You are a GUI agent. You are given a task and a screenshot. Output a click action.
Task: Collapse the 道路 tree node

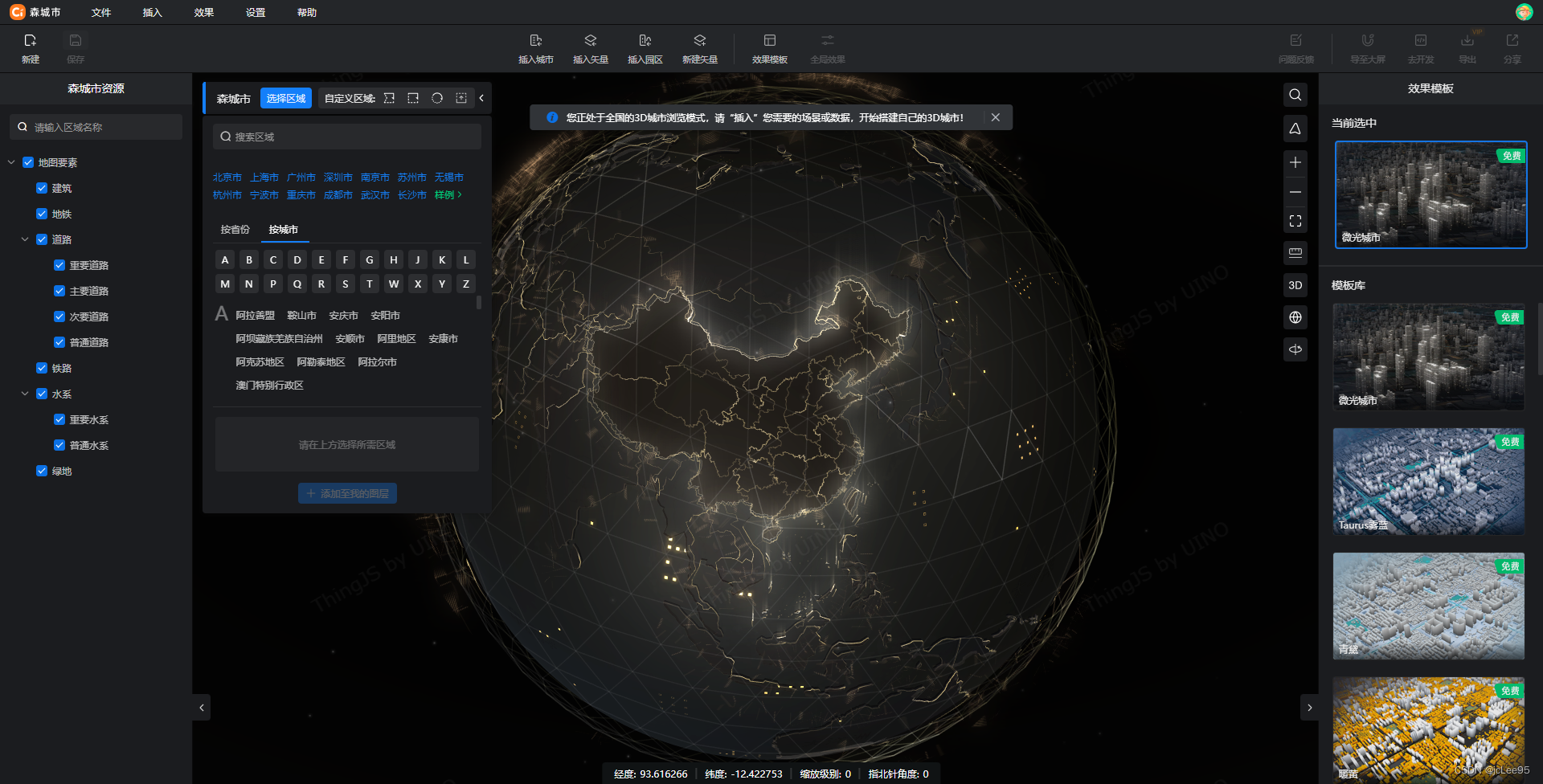pos(25,239)
